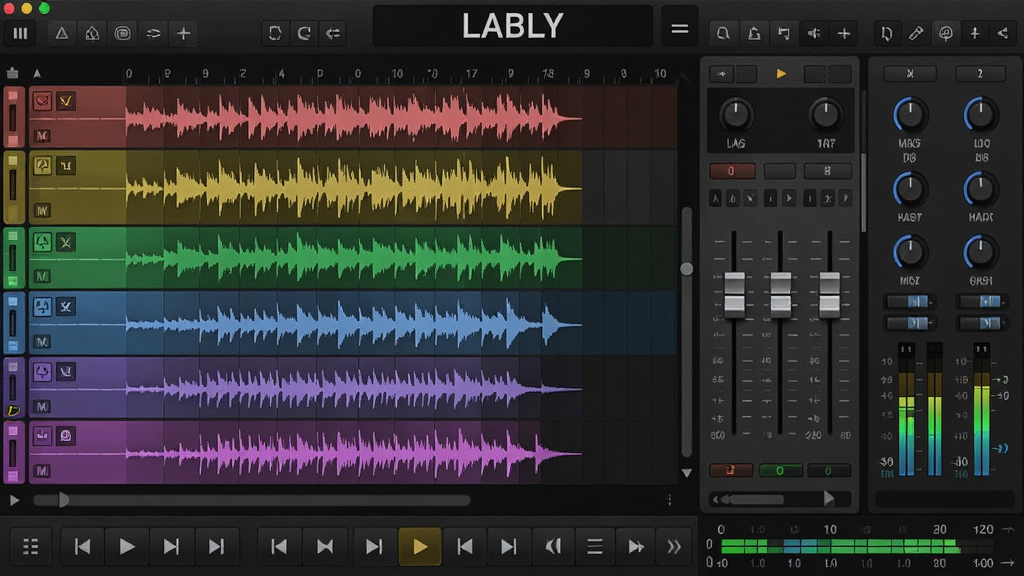
Task: Click the magnifier search icon in right toolbar
Action: 723,33
